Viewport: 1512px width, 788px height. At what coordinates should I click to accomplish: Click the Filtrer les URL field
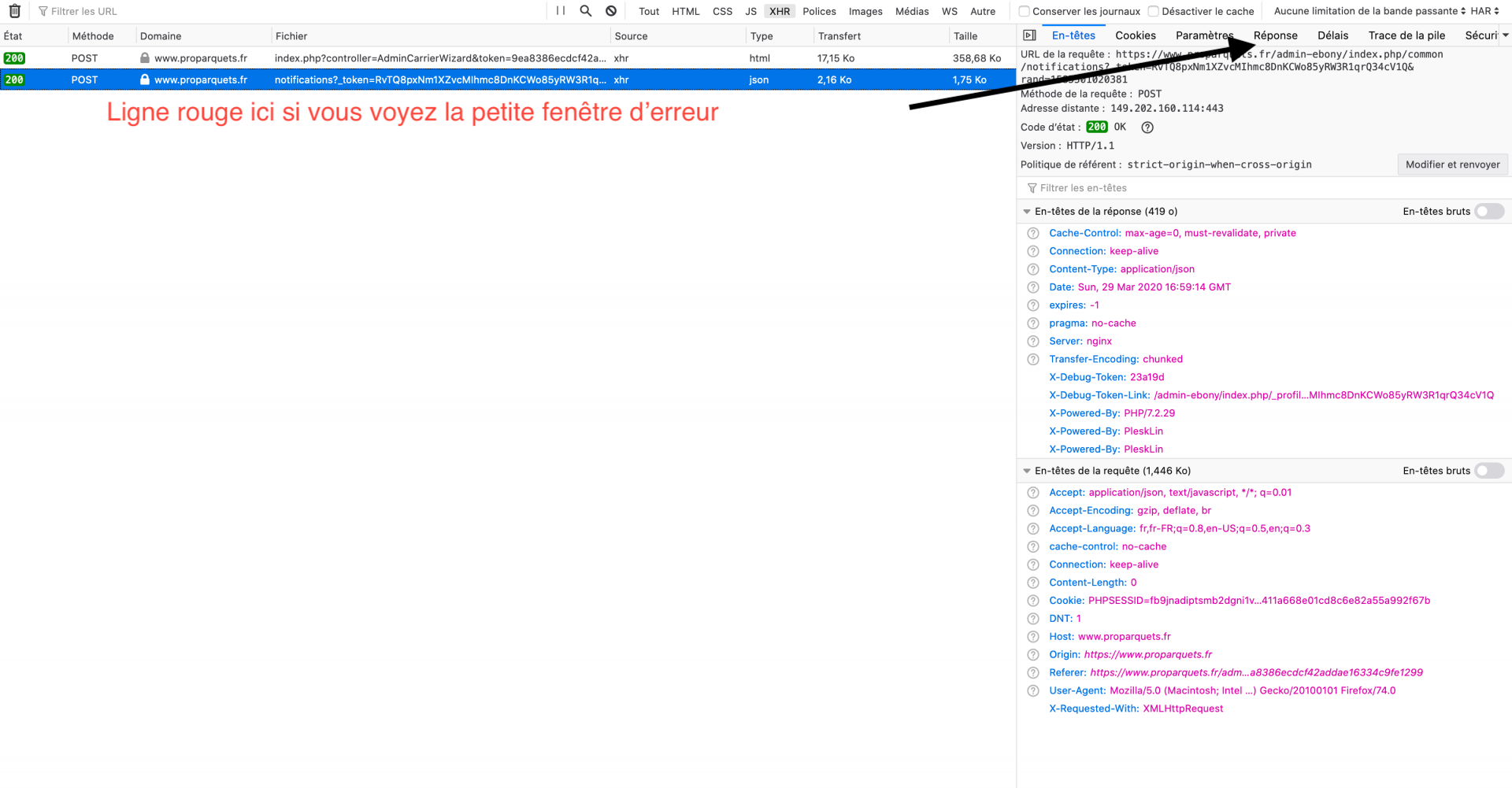coord(291,11)
